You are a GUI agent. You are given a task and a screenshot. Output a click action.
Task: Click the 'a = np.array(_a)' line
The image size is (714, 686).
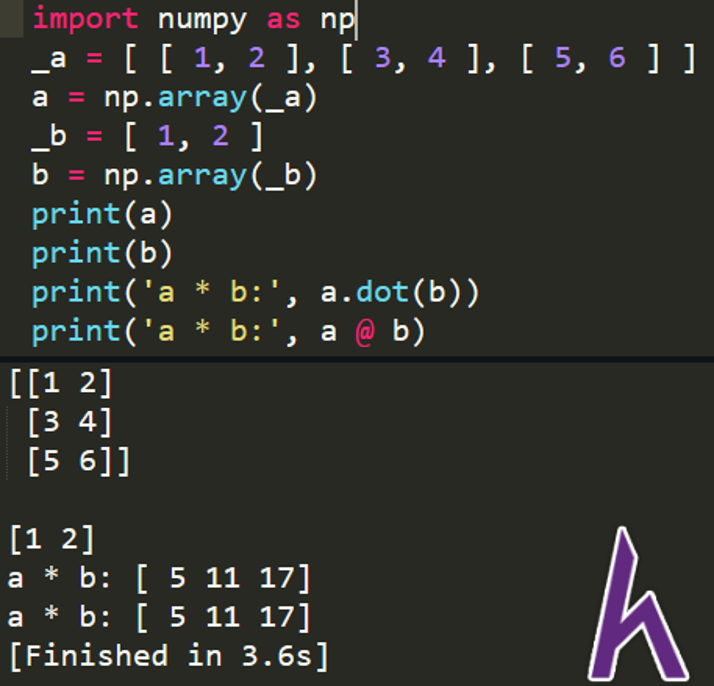[174, 98]
